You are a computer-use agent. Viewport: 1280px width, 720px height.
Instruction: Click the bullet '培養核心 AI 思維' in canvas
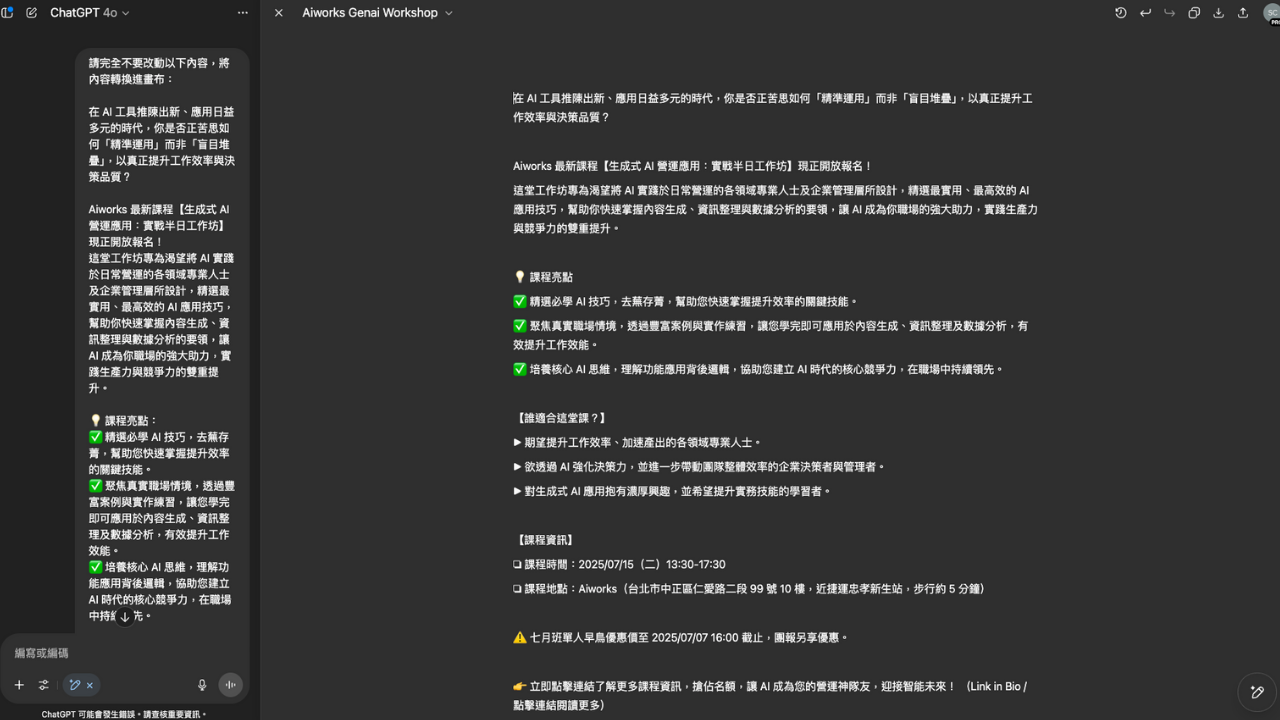click(x=758, y=370)
